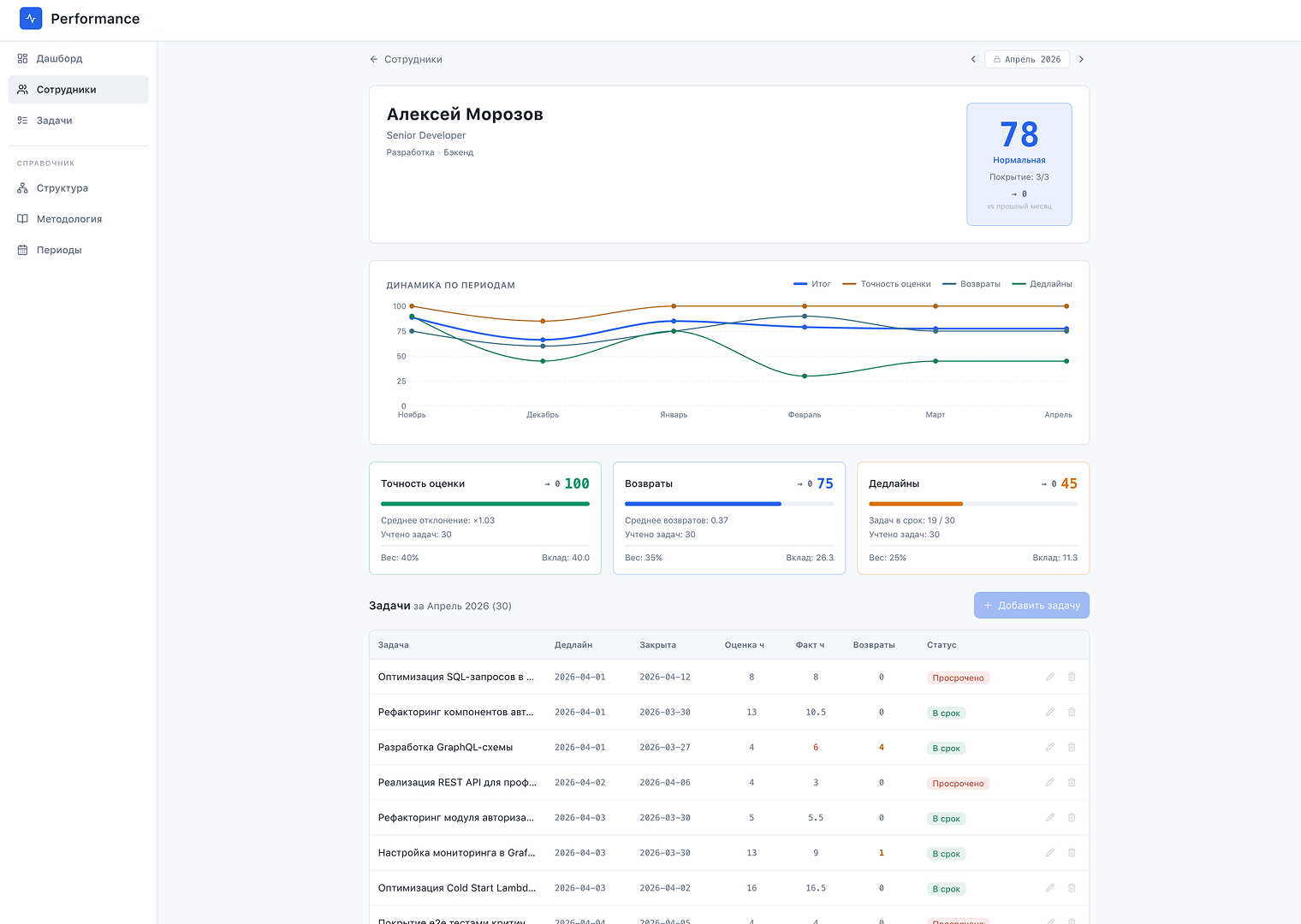
Task: Remove the Рефакторинг компонентов task
Action: (1072, 712)
